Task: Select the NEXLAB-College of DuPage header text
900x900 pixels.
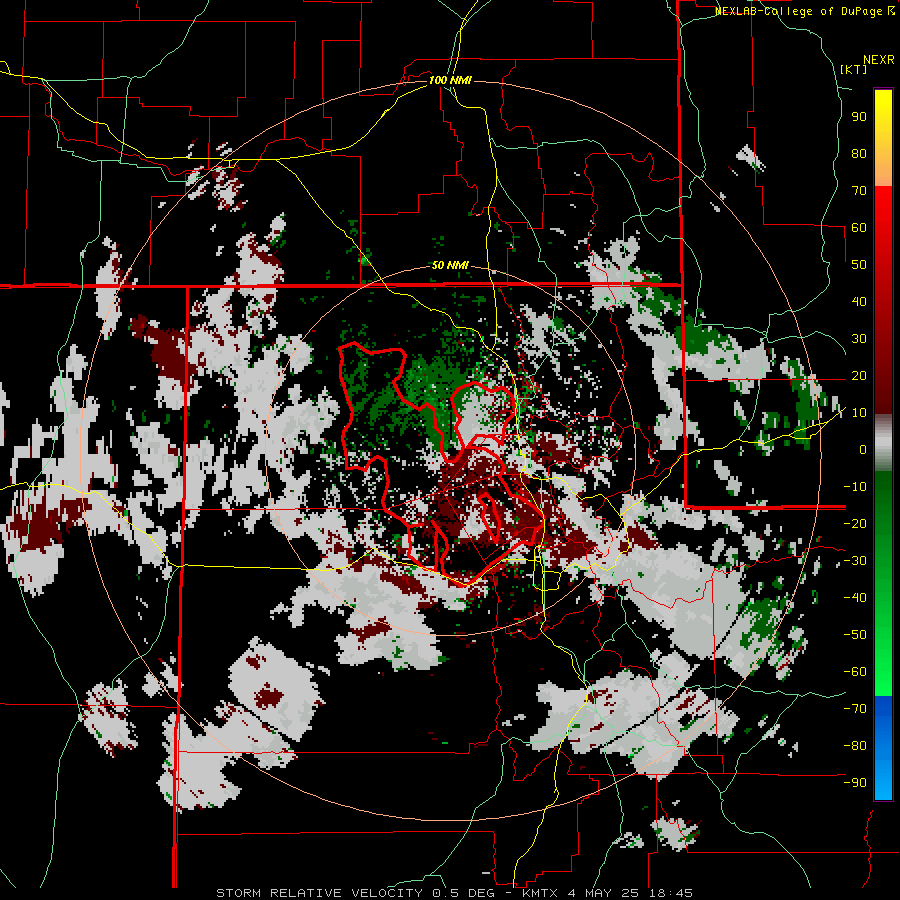Action: coord(800,11)
